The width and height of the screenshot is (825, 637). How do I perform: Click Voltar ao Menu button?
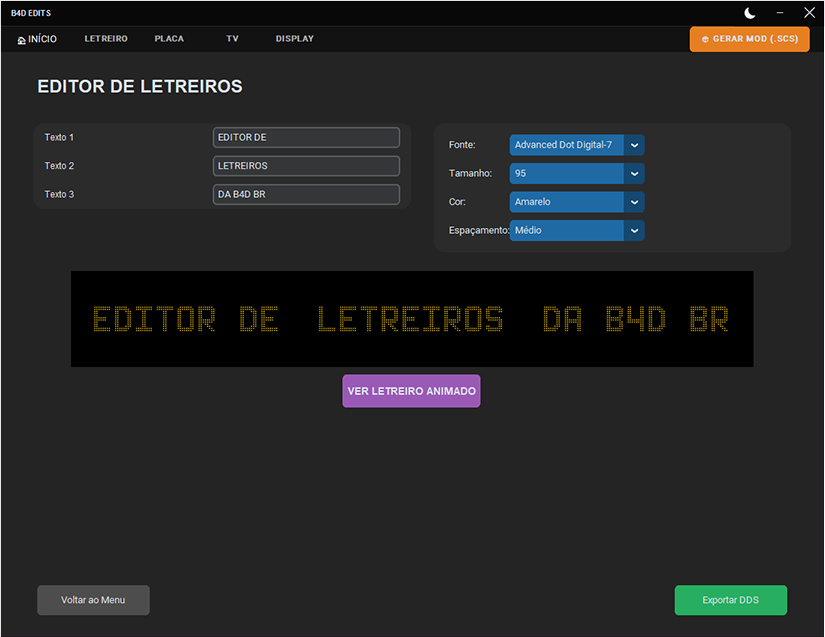pos(93,600)
